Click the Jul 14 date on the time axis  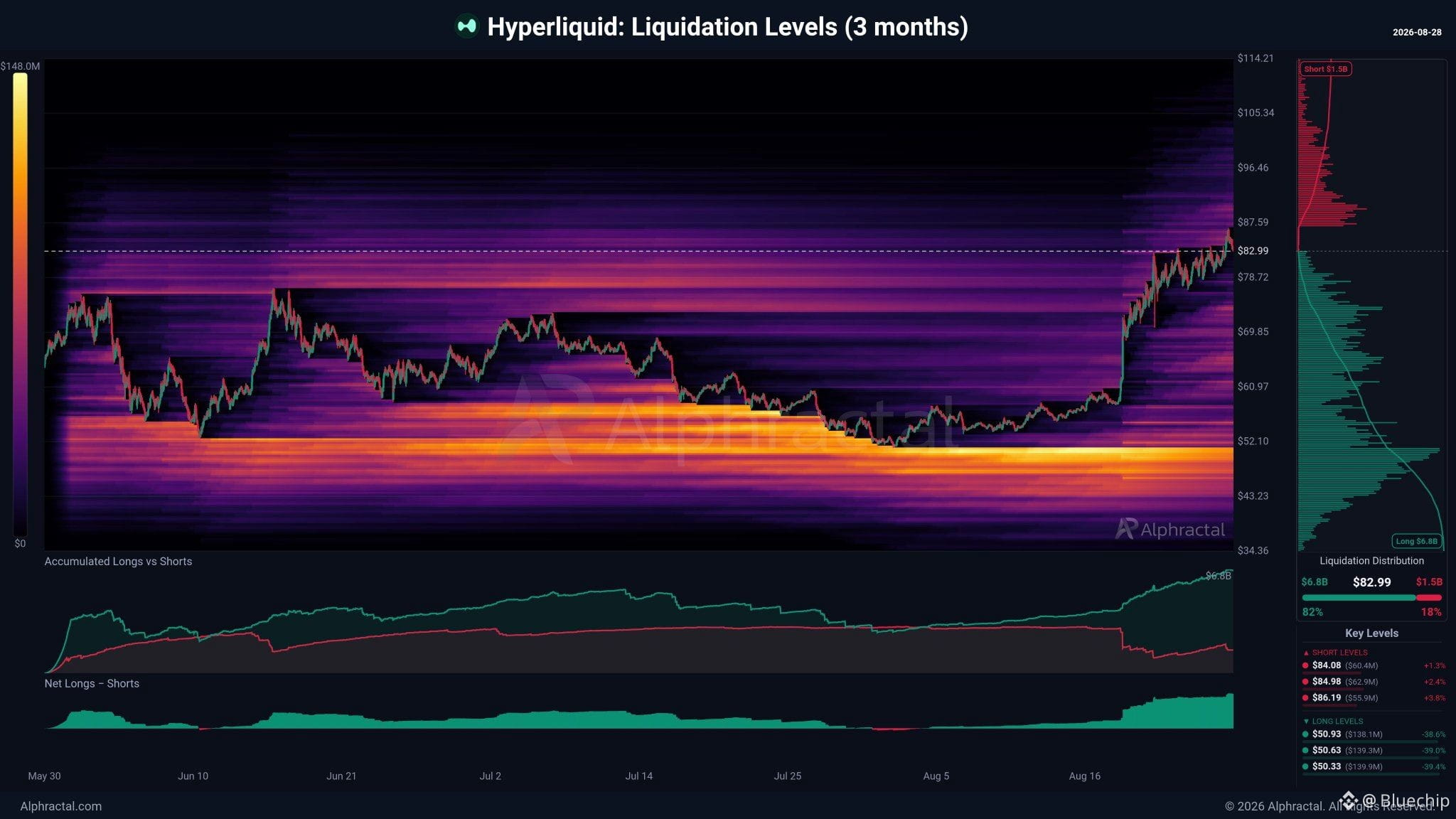[638, 776]
